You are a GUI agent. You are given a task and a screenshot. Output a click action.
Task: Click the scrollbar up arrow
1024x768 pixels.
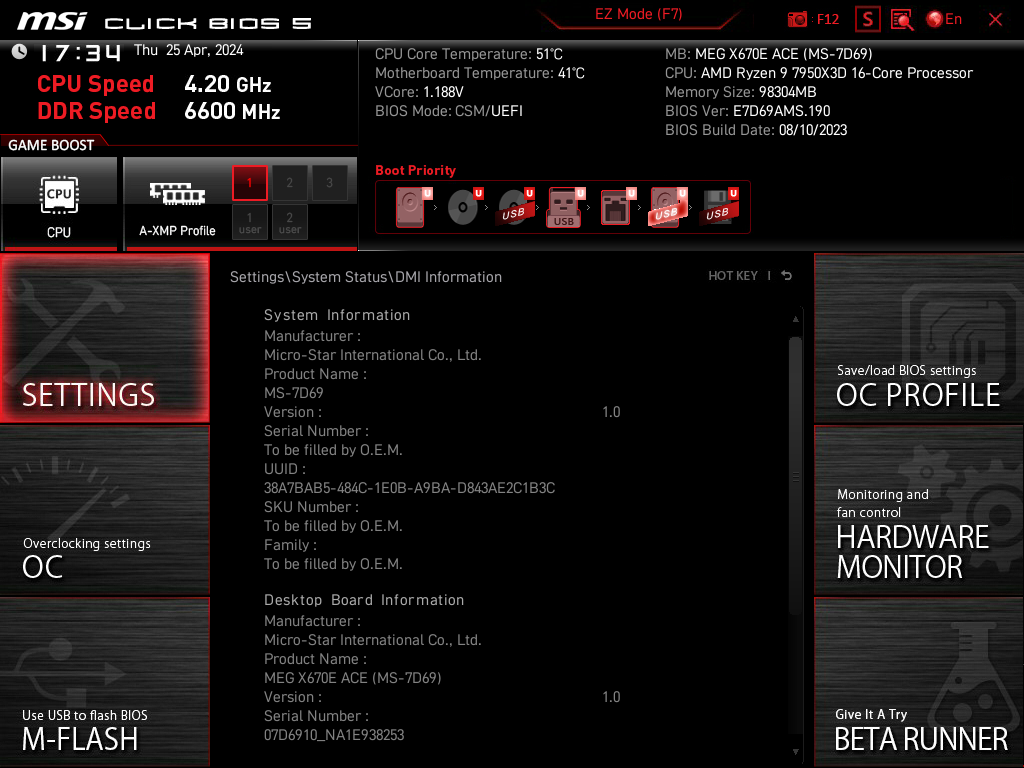pos(795,319)
